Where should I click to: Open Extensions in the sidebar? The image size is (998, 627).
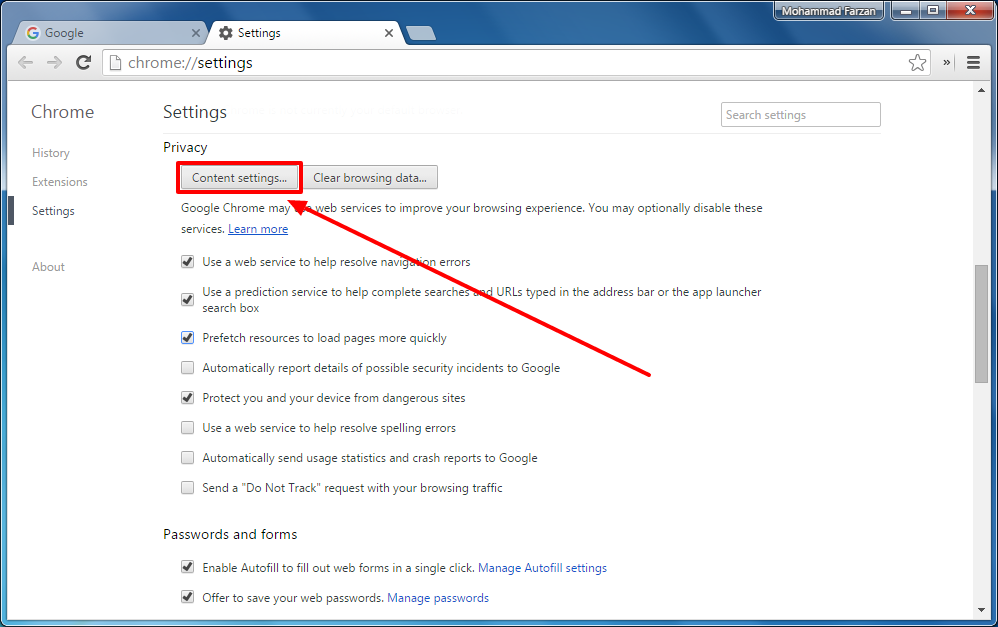pyautogui.click(x=60, y=182)
